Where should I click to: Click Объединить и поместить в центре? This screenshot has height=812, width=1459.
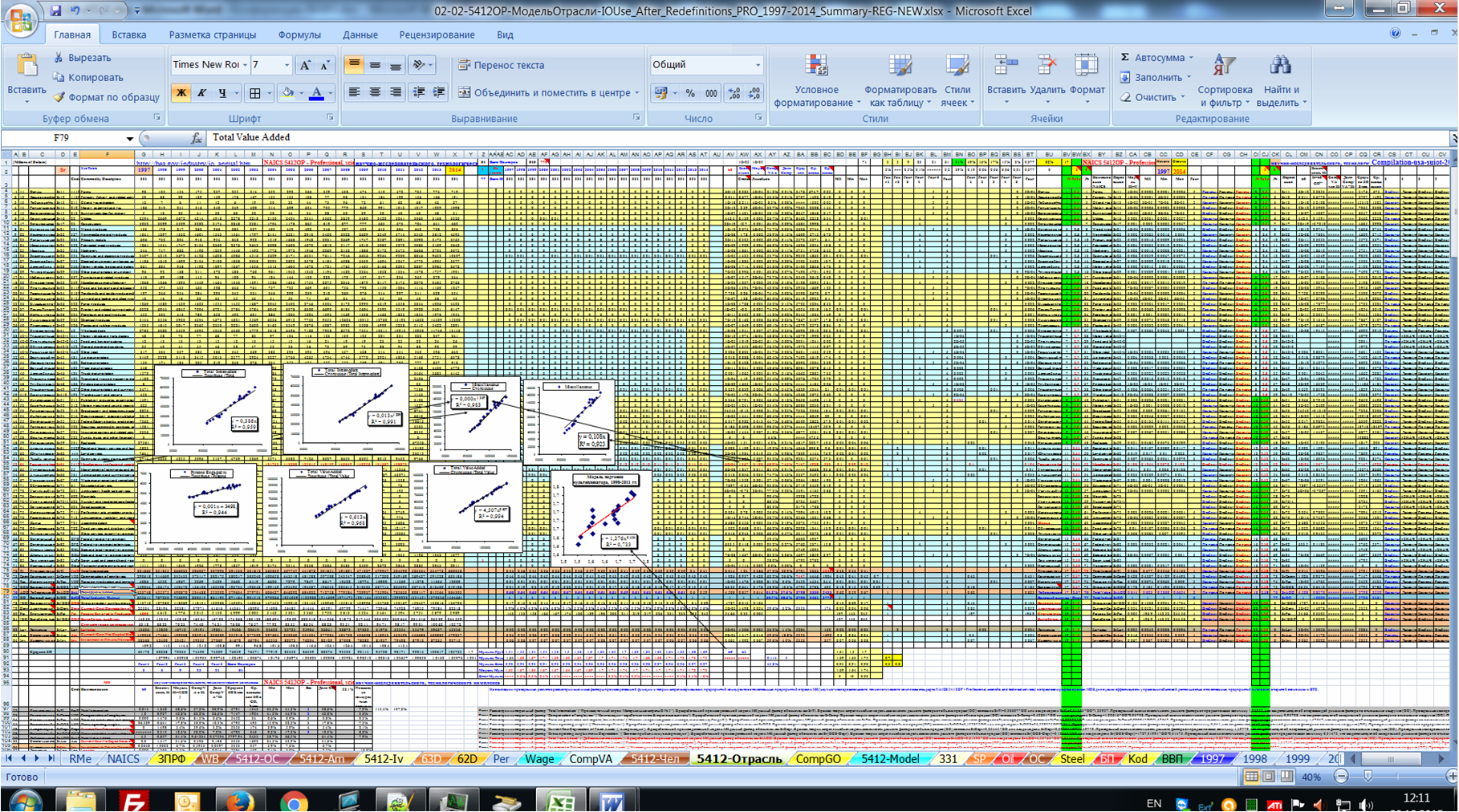tap(548, 93)
